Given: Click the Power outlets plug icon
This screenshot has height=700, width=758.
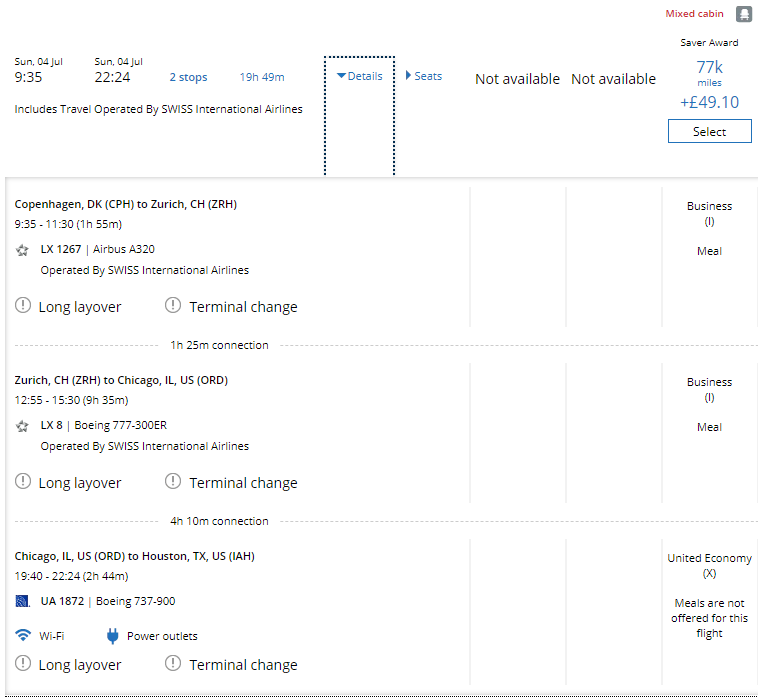Looking at the screenshot, I should tap(113, 636).
